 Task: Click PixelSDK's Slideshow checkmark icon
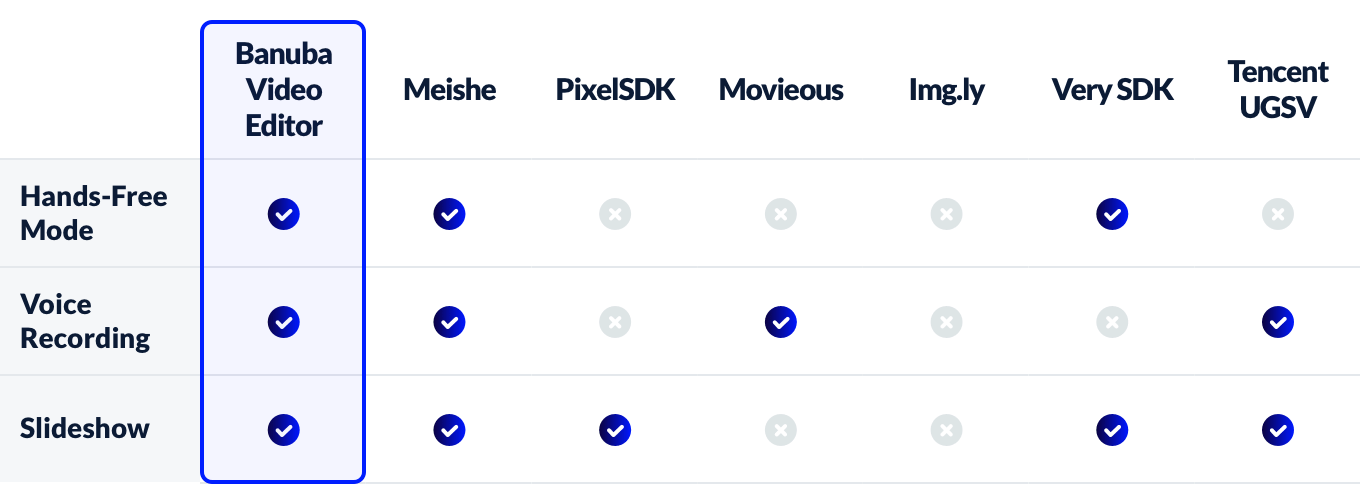pyautogui.click(x=615, y=429)
